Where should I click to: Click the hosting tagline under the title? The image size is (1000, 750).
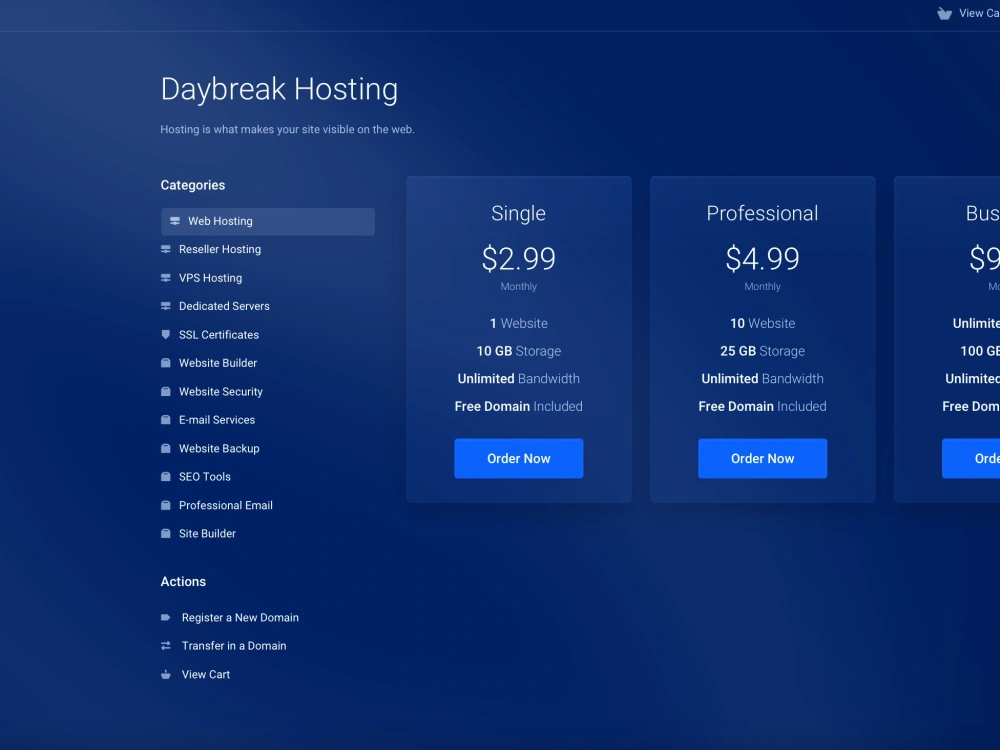pos(287,129)
